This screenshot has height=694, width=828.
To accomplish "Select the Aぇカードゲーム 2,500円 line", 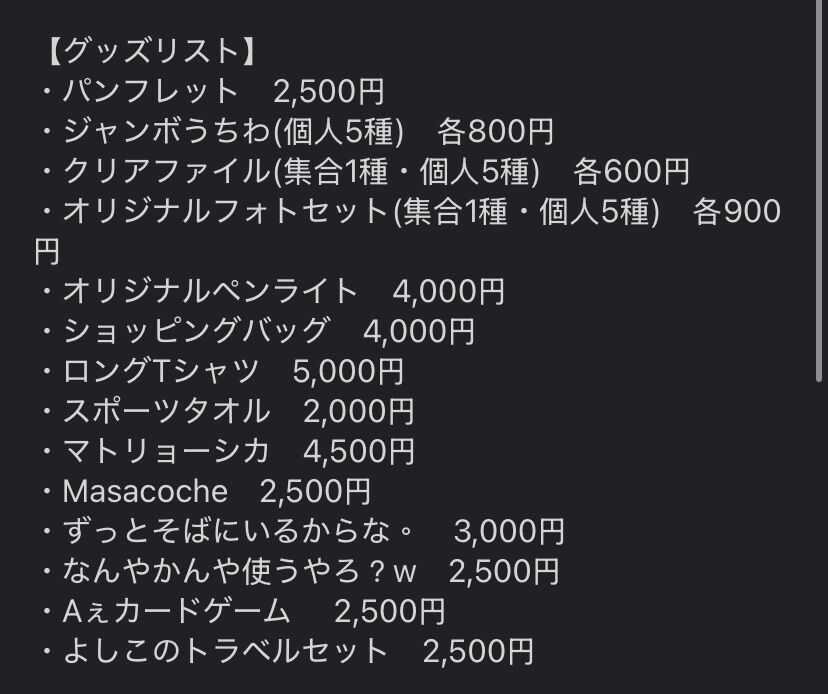I will click(242, 612).
